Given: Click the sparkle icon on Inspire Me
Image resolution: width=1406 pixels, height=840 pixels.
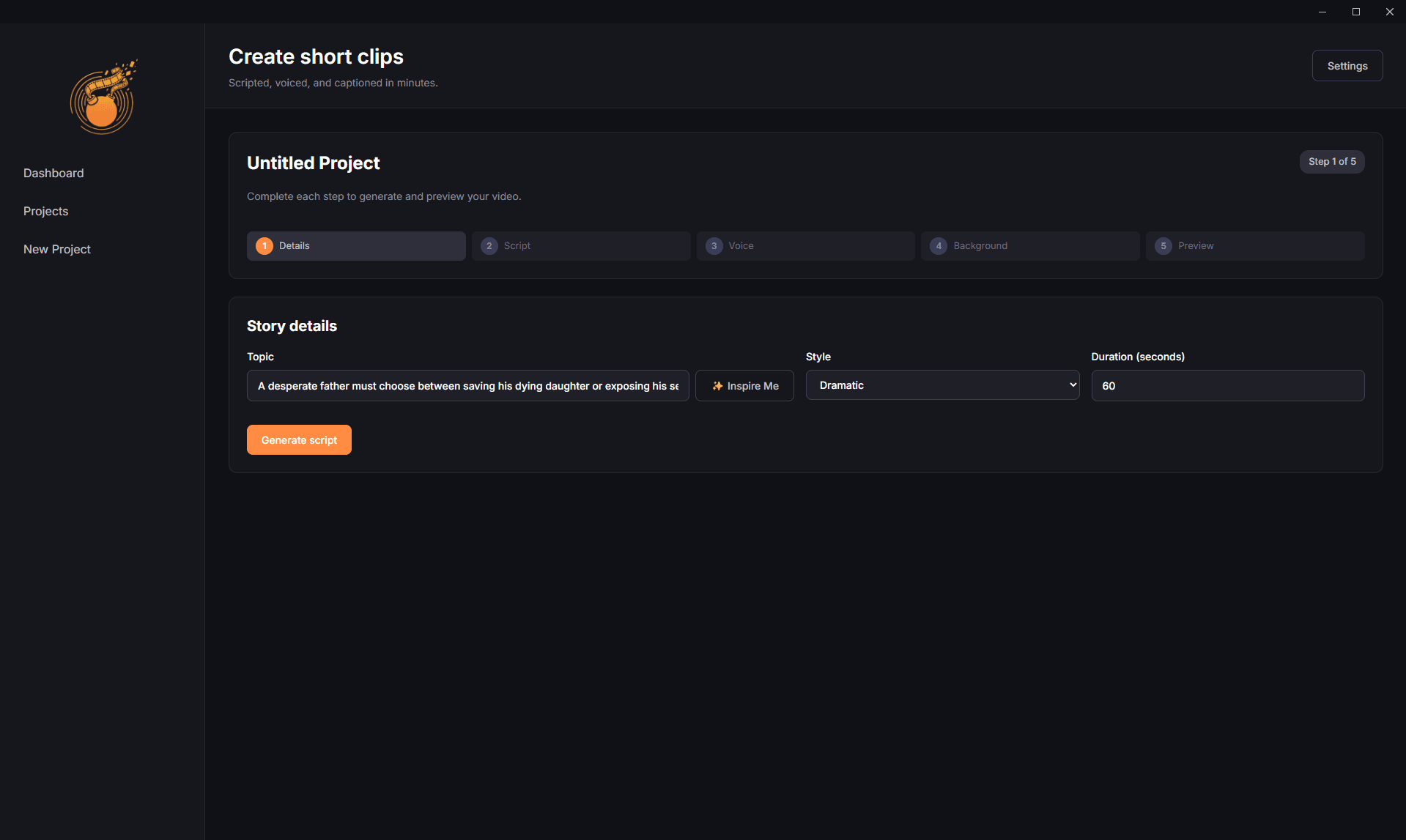Looking at the screenshot, I should [x=717, y=385].
